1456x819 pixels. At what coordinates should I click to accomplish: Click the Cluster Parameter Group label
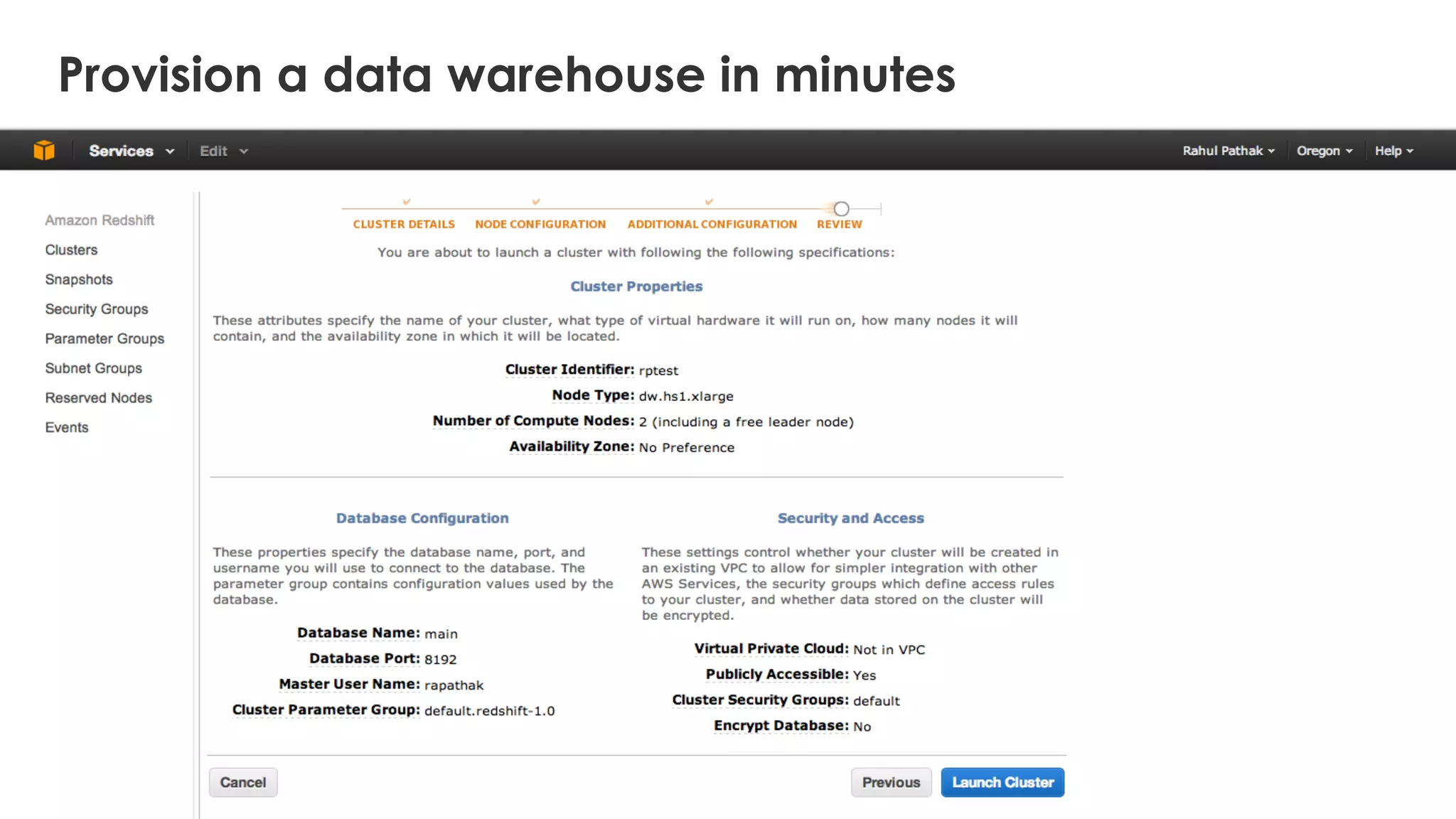[x=326, y=710]
